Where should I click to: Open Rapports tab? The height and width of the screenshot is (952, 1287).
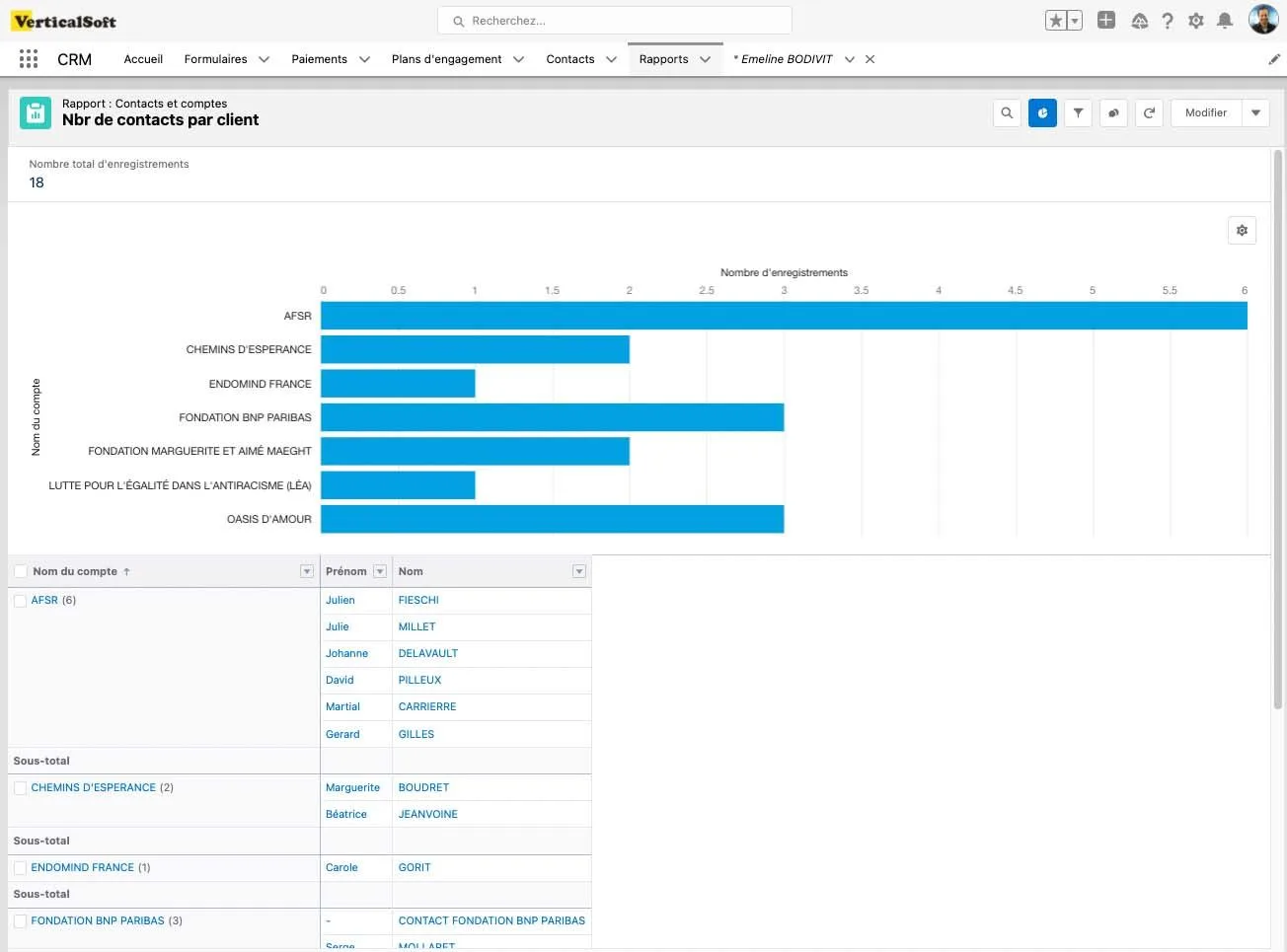tap(663, 59)
